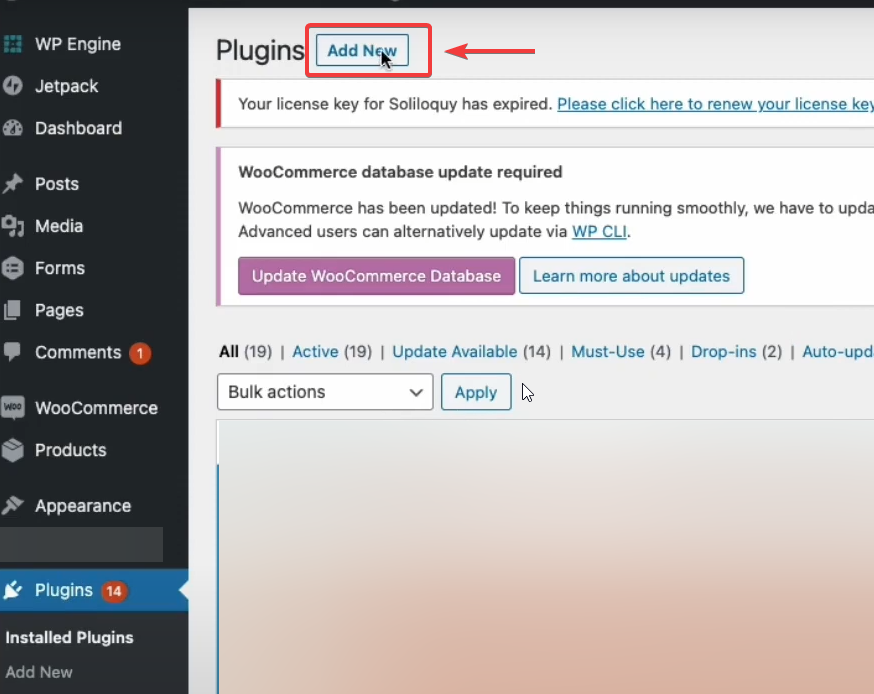Click the Comments badge showing 1
The width and height of the screenshot is (874, 694).
pyautogui.click(x=140, y=353)
